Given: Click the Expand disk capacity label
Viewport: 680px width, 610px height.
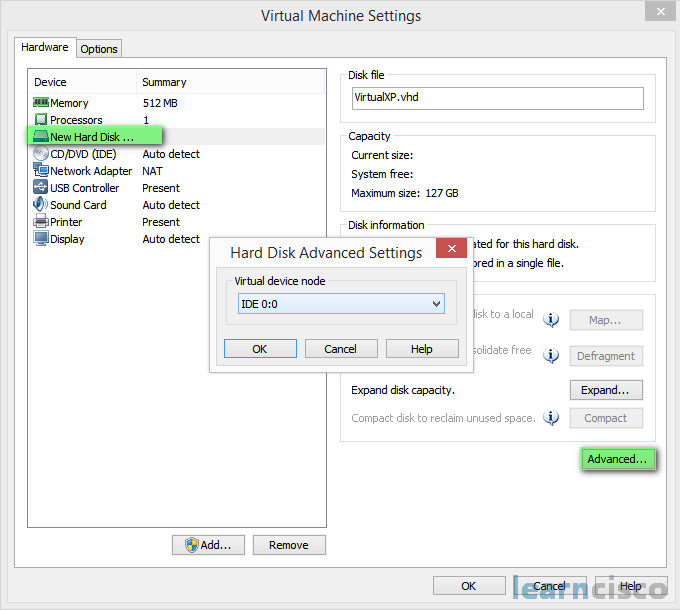Looking at the screenshot, I should 403,391.
